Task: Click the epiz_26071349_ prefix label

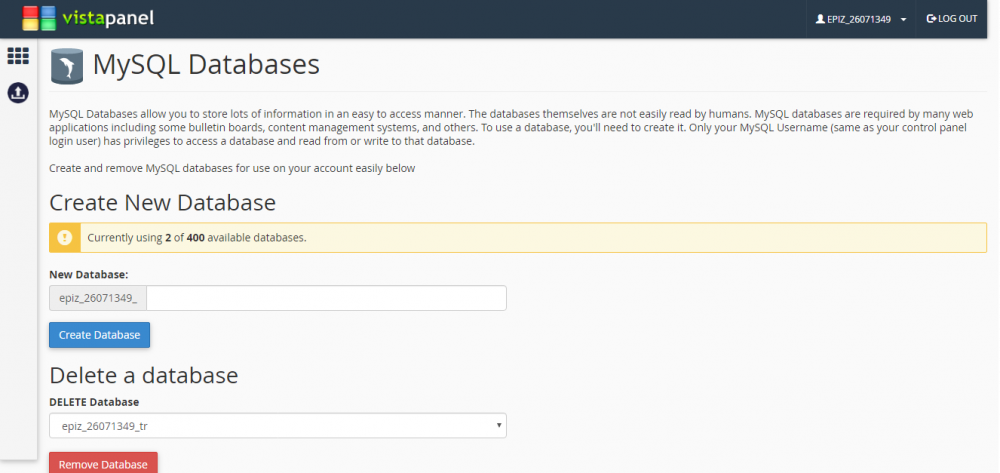Action: pos(98,298)
